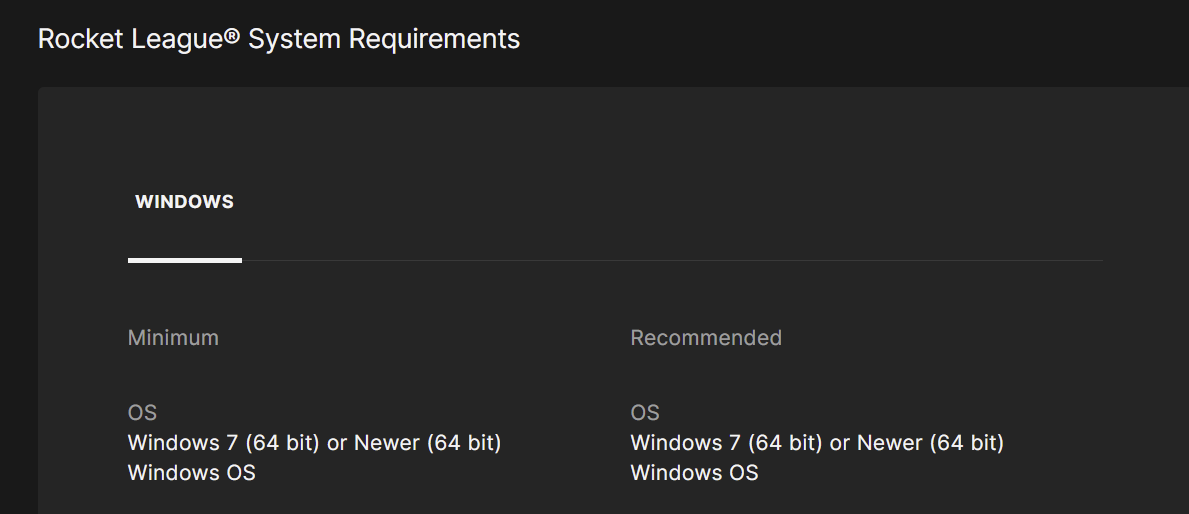Click the Rocket League System Requirements heading

(x=279, y=39)
